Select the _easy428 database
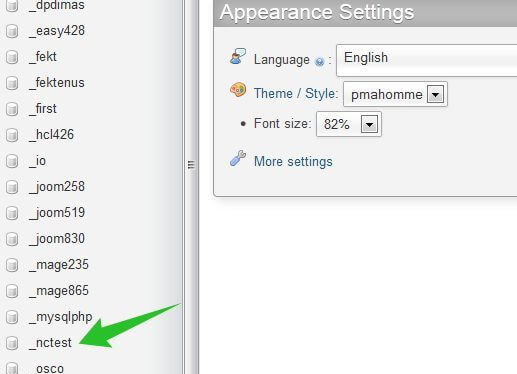This screenshot has height=374, width=517. pyautogui.click(x=57, y=31)
